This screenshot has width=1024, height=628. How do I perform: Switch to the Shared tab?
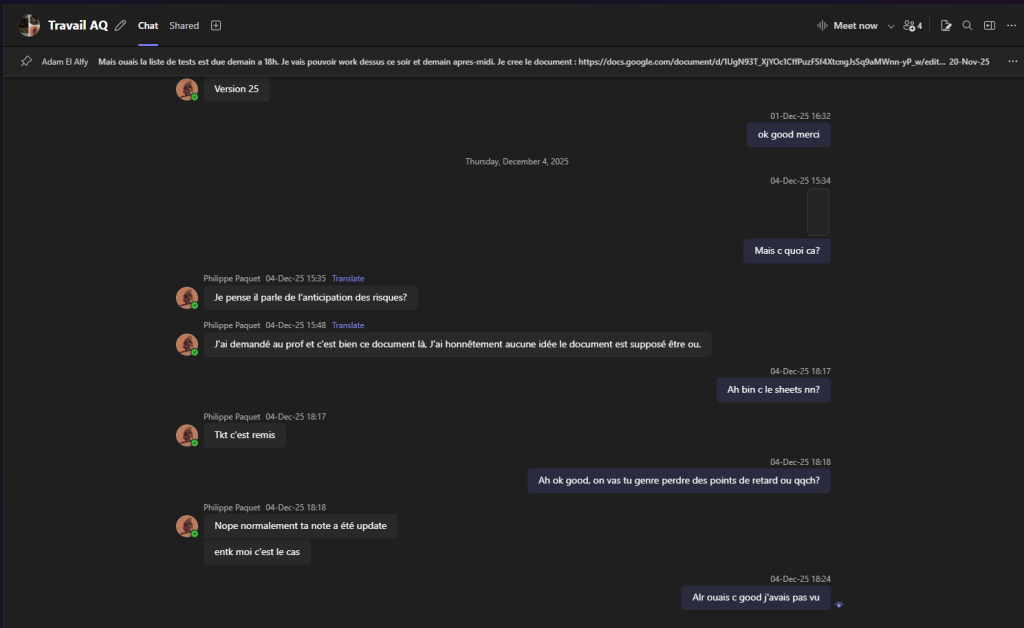pos(184,25)
